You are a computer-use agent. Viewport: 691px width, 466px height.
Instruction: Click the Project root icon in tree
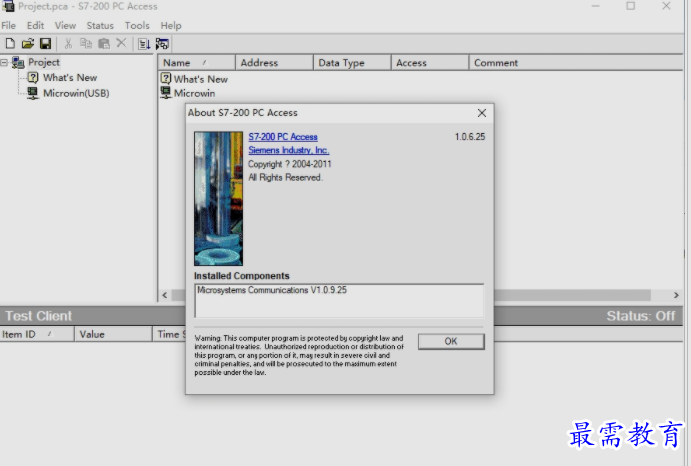[18, 63]
